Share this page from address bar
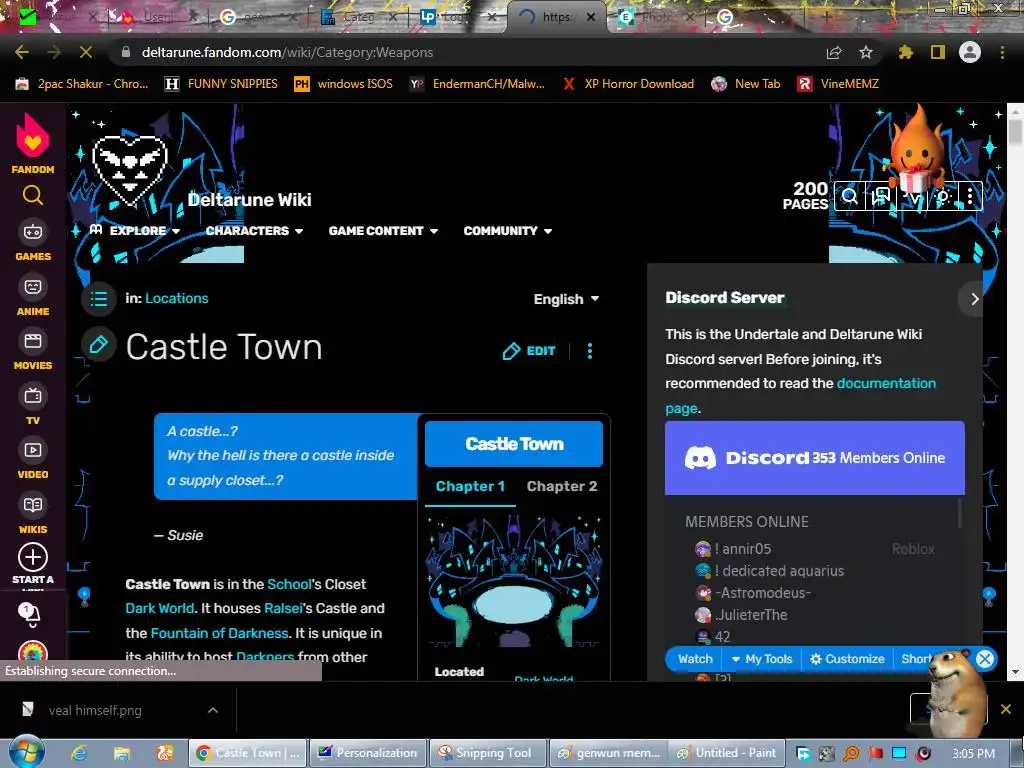Image resolution: width=1024 pixels, height=768 pixels. pos(834,52)
